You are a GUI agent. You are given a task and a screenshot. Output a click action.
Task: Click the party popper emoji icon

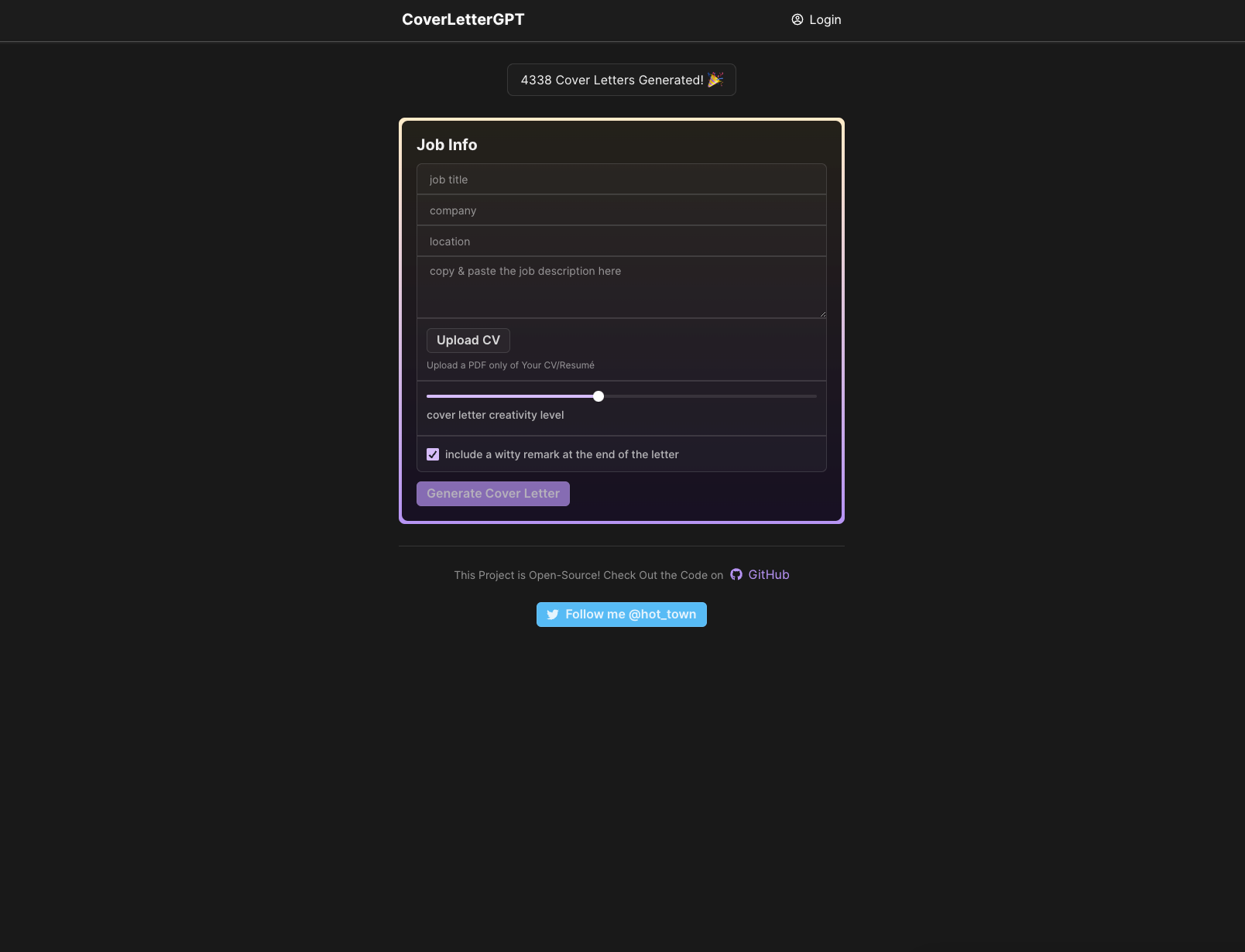coord(715,80)
